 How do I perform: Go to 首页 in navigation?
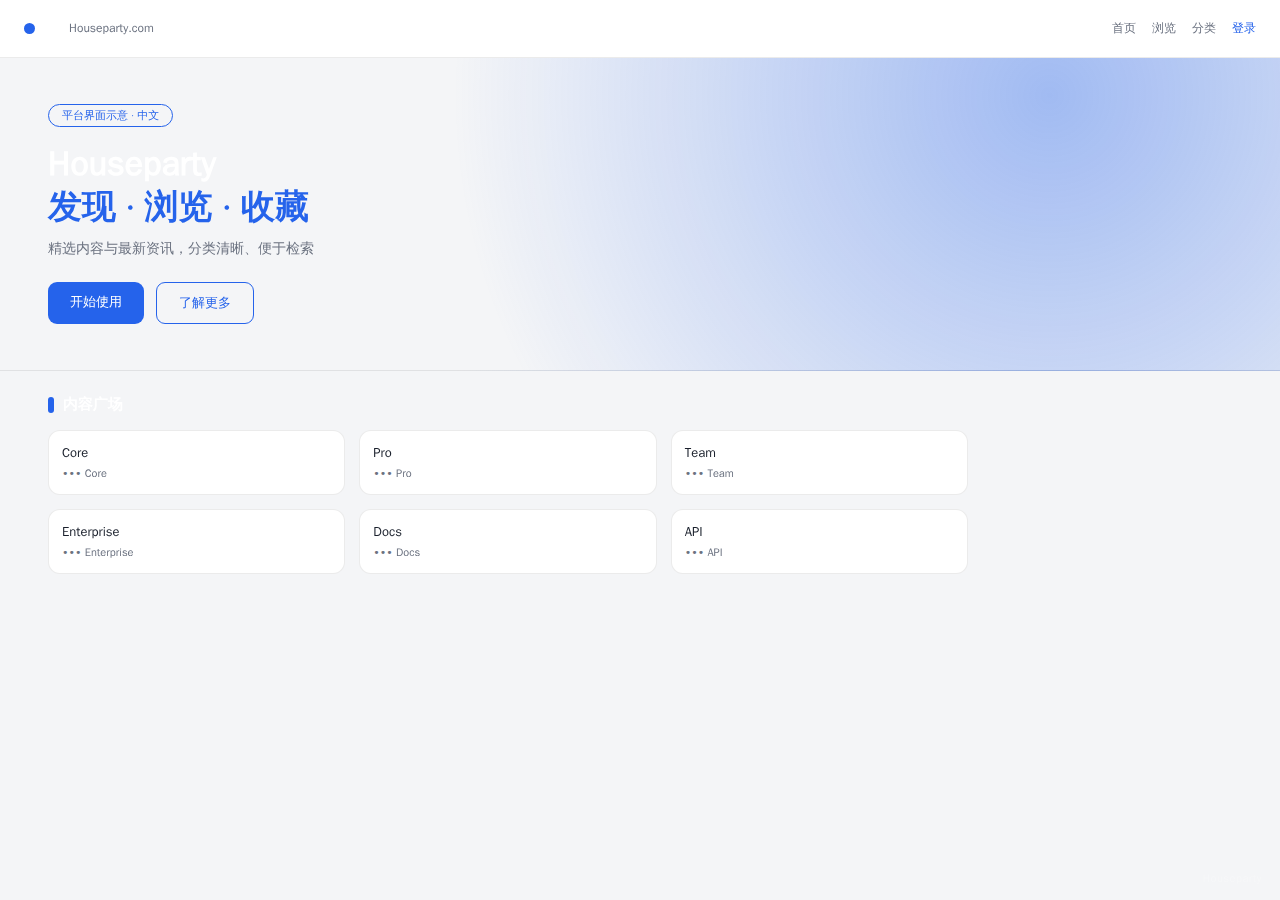1124,28
